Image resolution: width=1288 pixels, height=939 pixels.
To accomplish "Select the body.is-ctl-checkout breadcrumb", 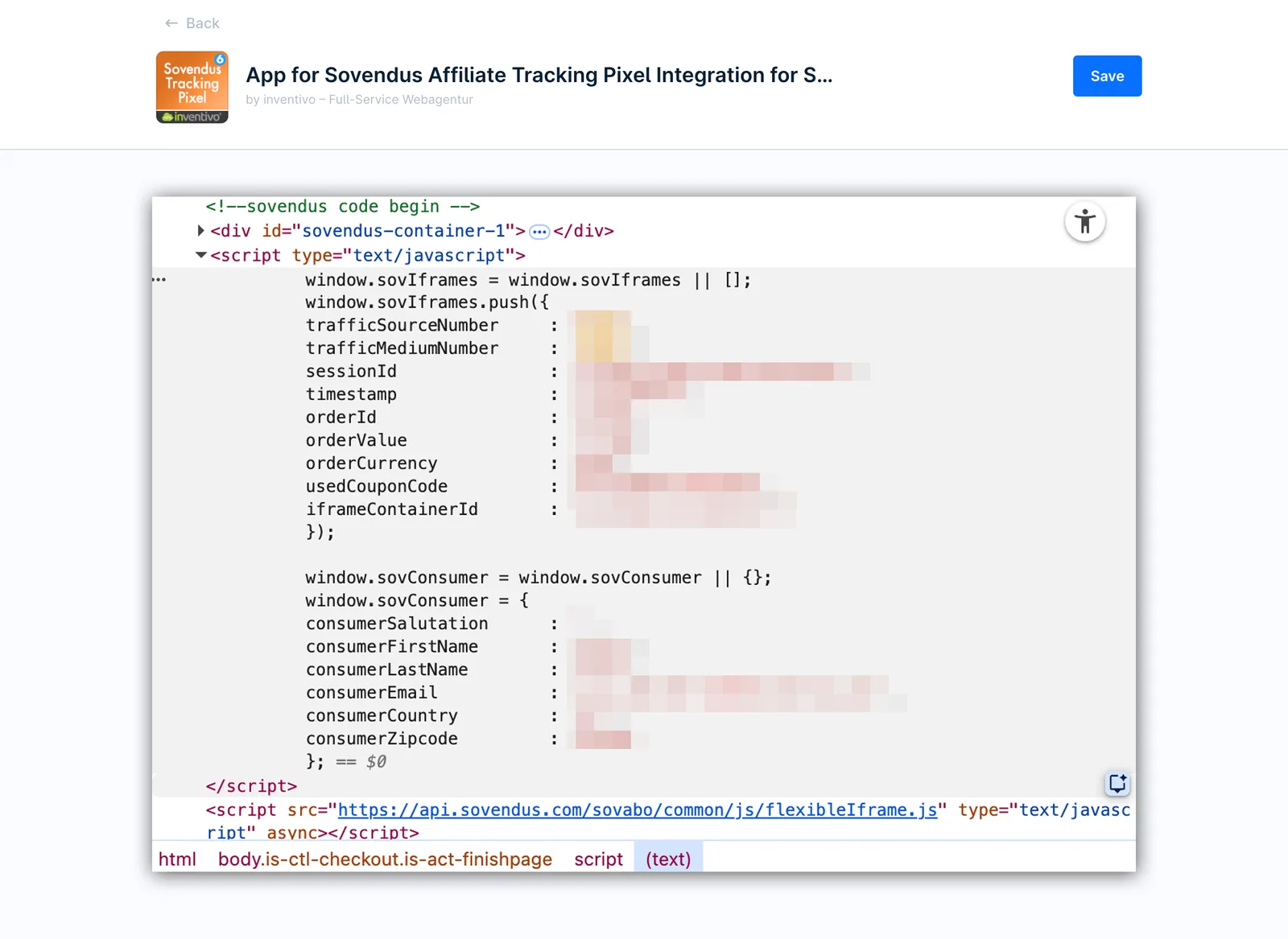I will tap(385, 859).
